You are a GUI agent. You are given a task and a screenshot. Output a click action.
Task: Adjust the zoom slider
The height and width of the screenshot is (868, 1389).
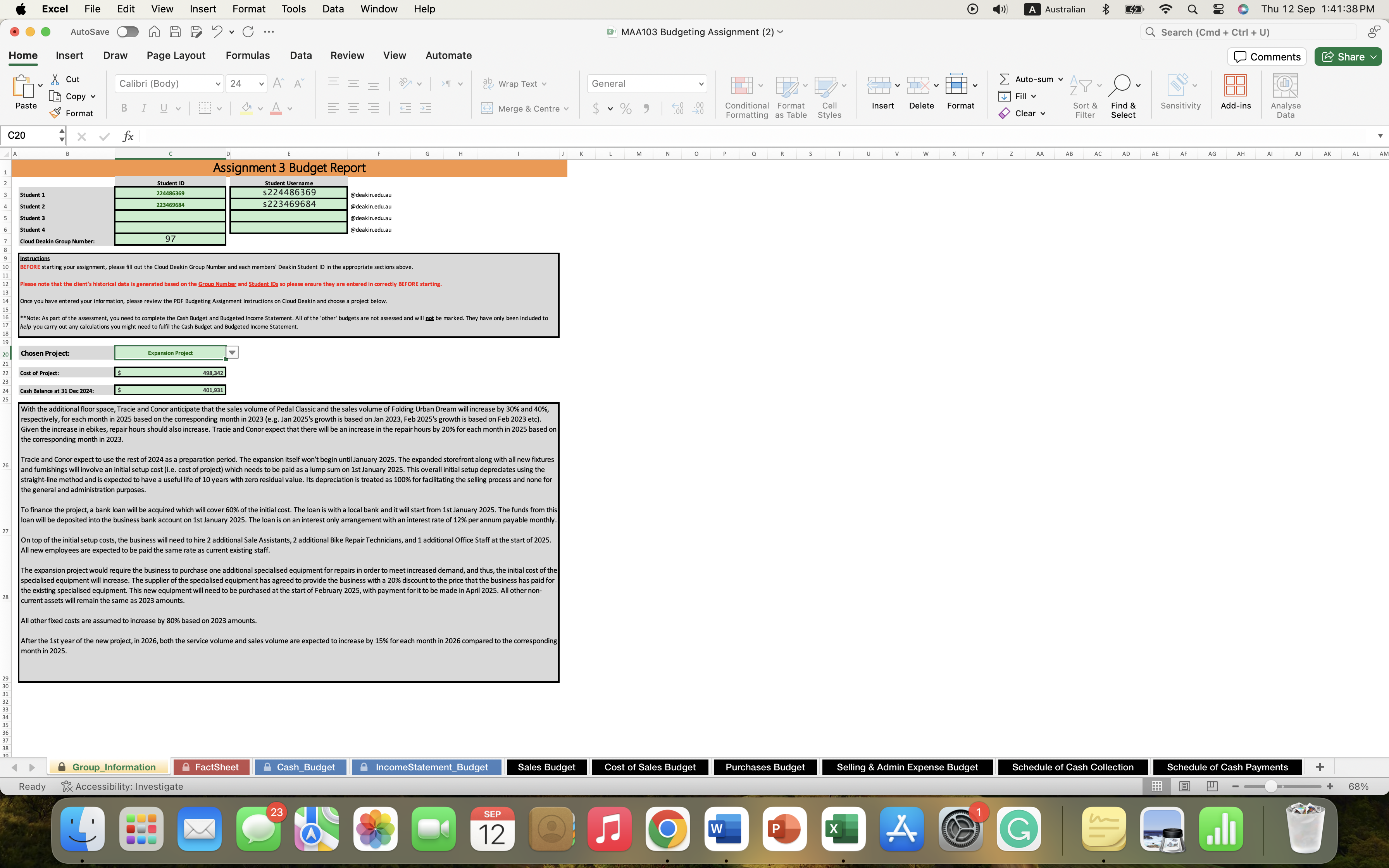click(x=1272, y=787)
